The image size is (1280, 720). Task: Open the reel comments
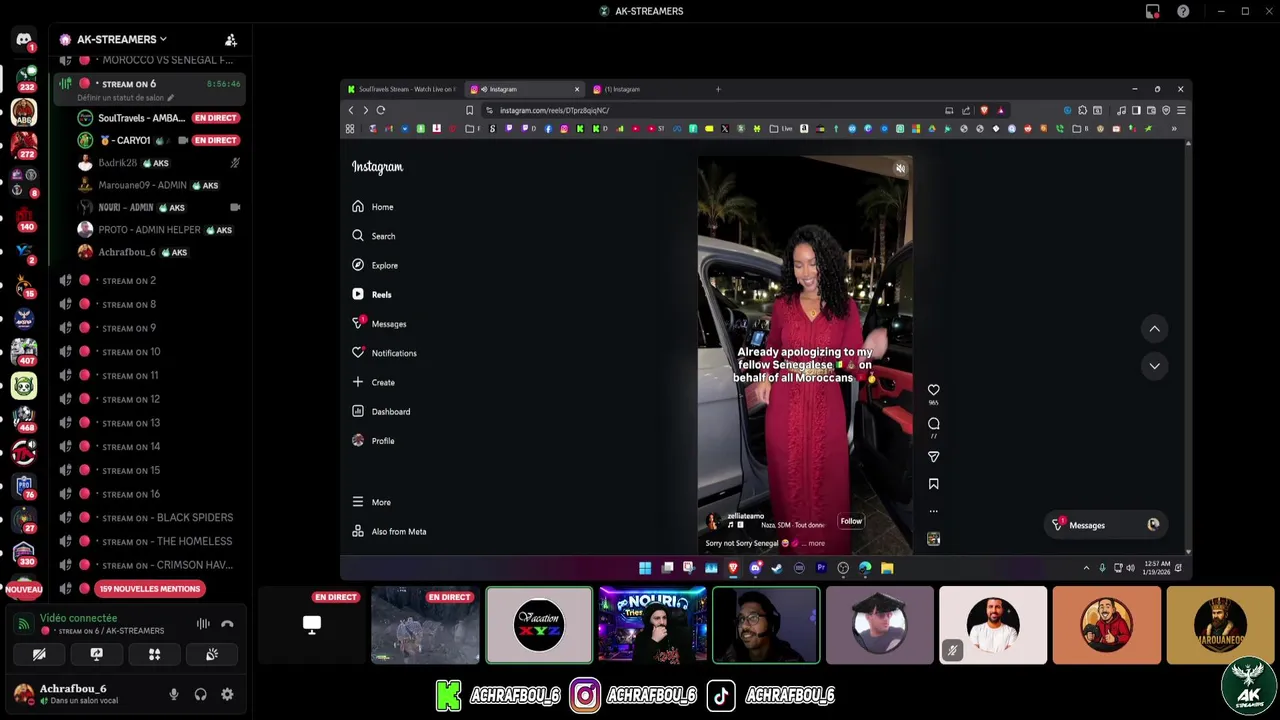pyautogui.click(x=933, y=424)
